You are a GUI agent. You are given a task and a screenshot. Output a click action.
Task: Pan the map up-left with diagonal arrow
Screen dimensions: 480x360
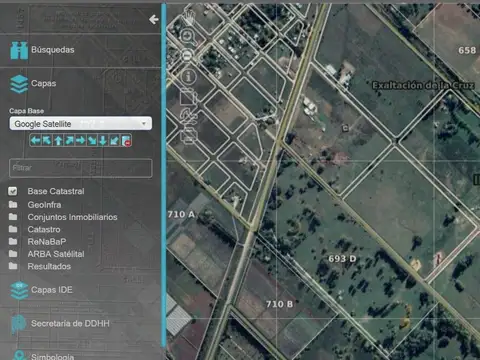47,140
